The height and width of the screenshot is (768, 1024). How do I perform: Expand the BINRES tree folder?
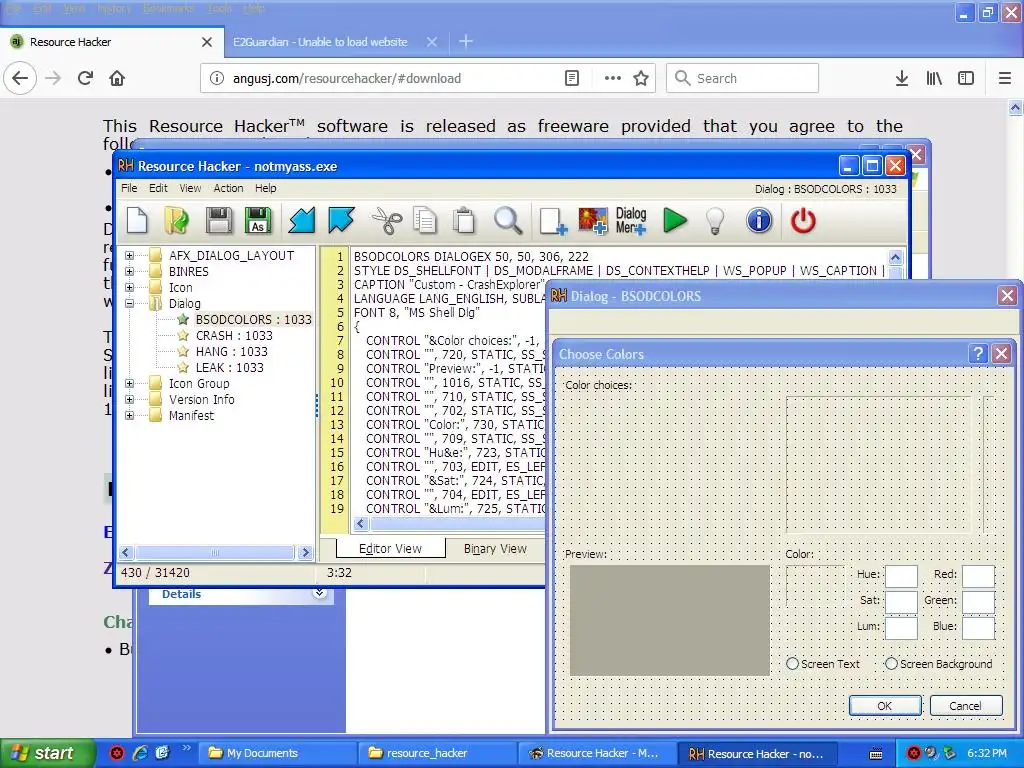click(129, 271)
